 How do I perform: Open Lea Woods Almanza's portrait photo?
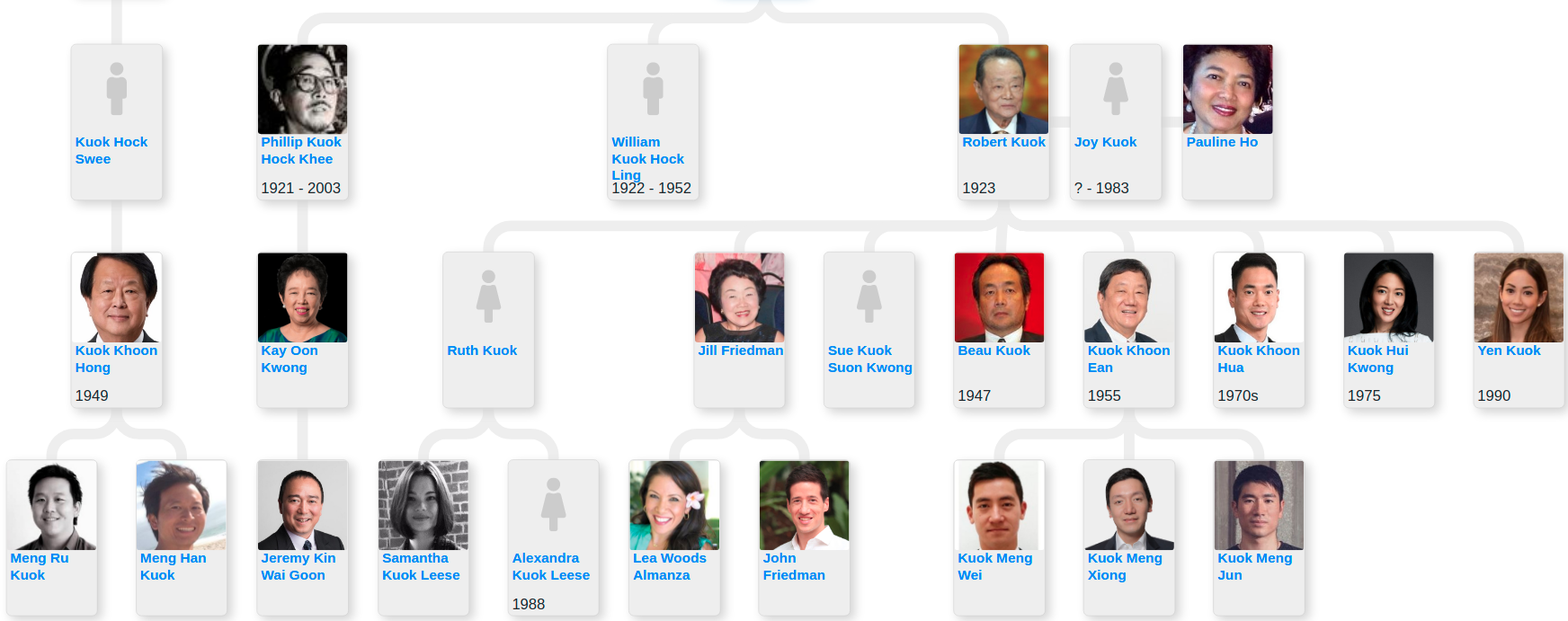(x=674, y=505)
